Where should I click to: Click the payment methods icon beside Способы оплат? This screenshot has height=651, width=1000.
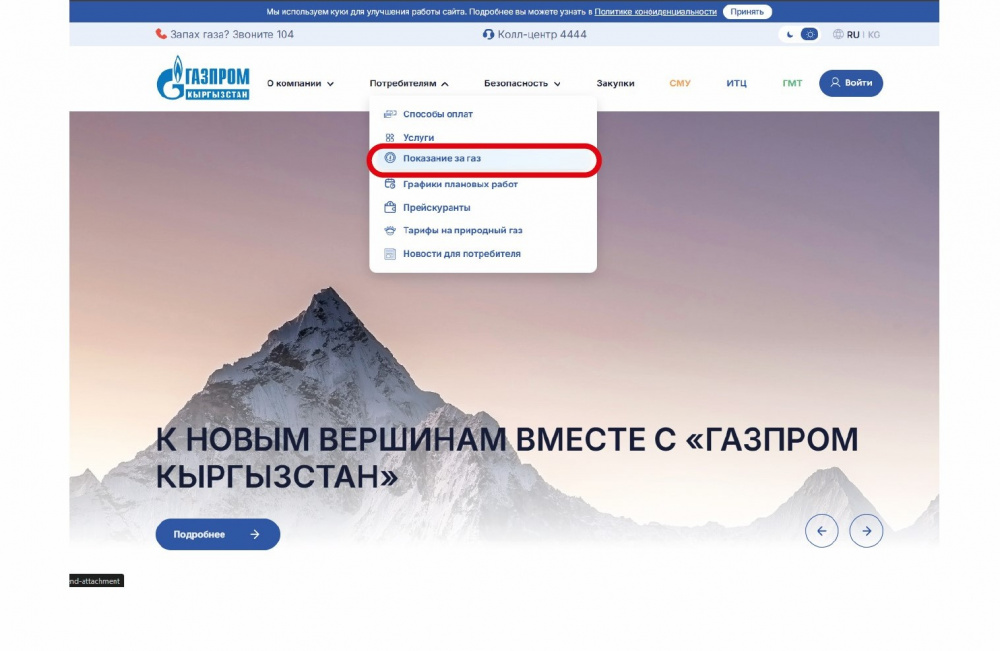(x=390, y=114)
